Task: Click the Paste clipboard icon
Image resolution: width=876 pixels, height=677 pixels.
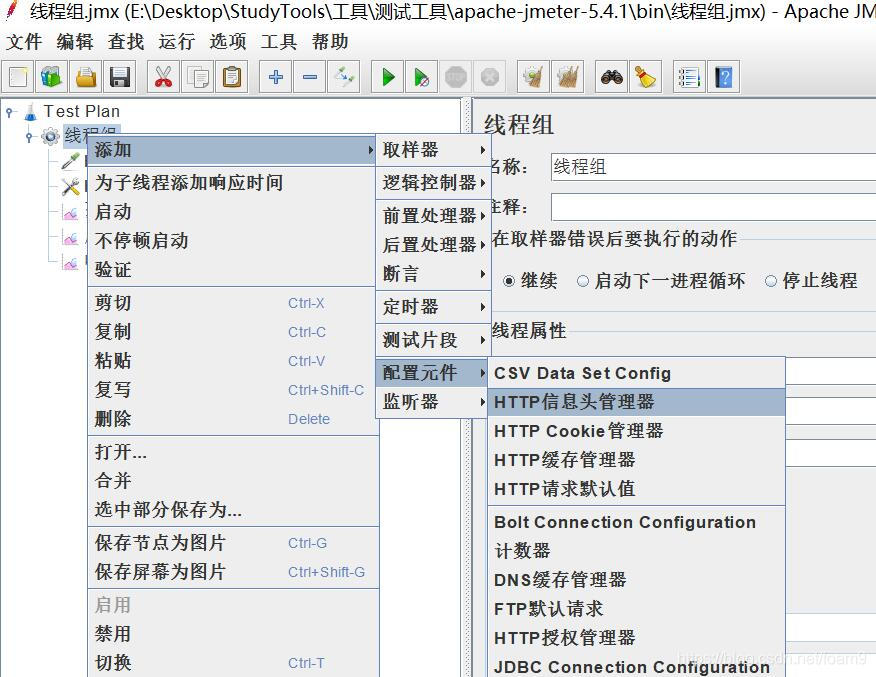Action: point(231,77)
